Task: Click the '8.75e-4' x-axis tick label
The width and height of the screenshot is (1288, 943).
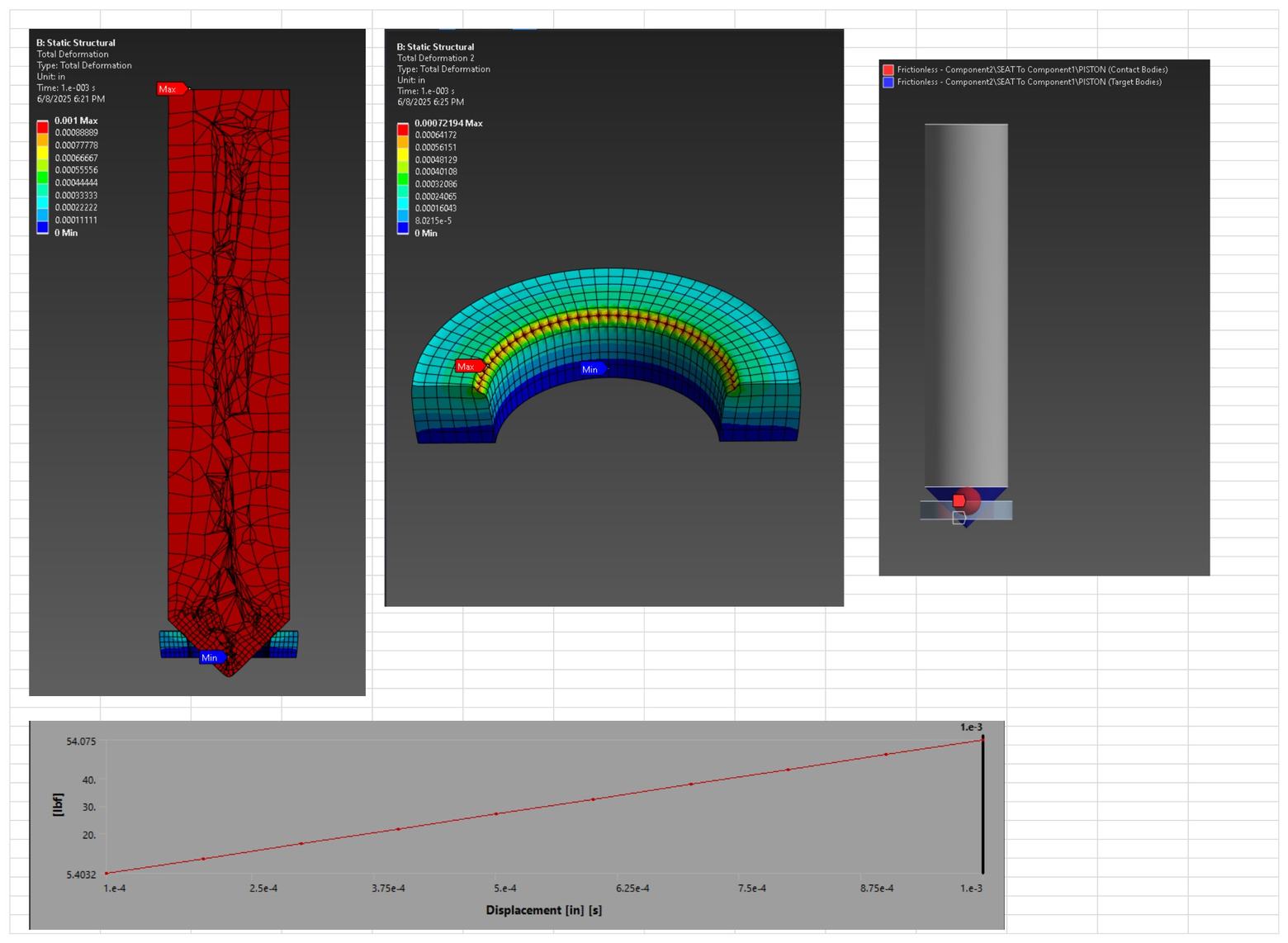Action: click(877, 889)
